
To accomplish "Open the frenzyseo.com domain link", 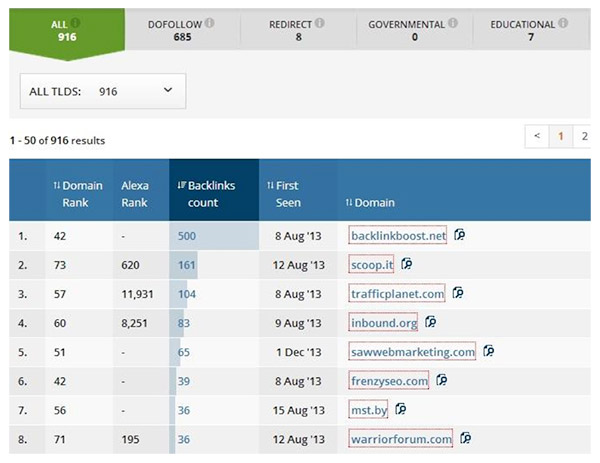I will 389,381.
